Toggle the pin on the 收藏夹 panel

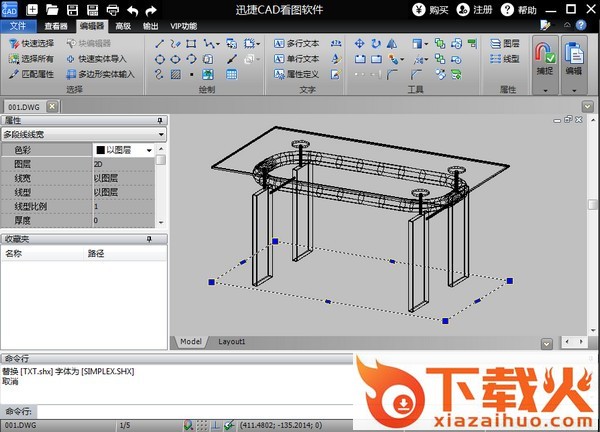pos(149,240)
